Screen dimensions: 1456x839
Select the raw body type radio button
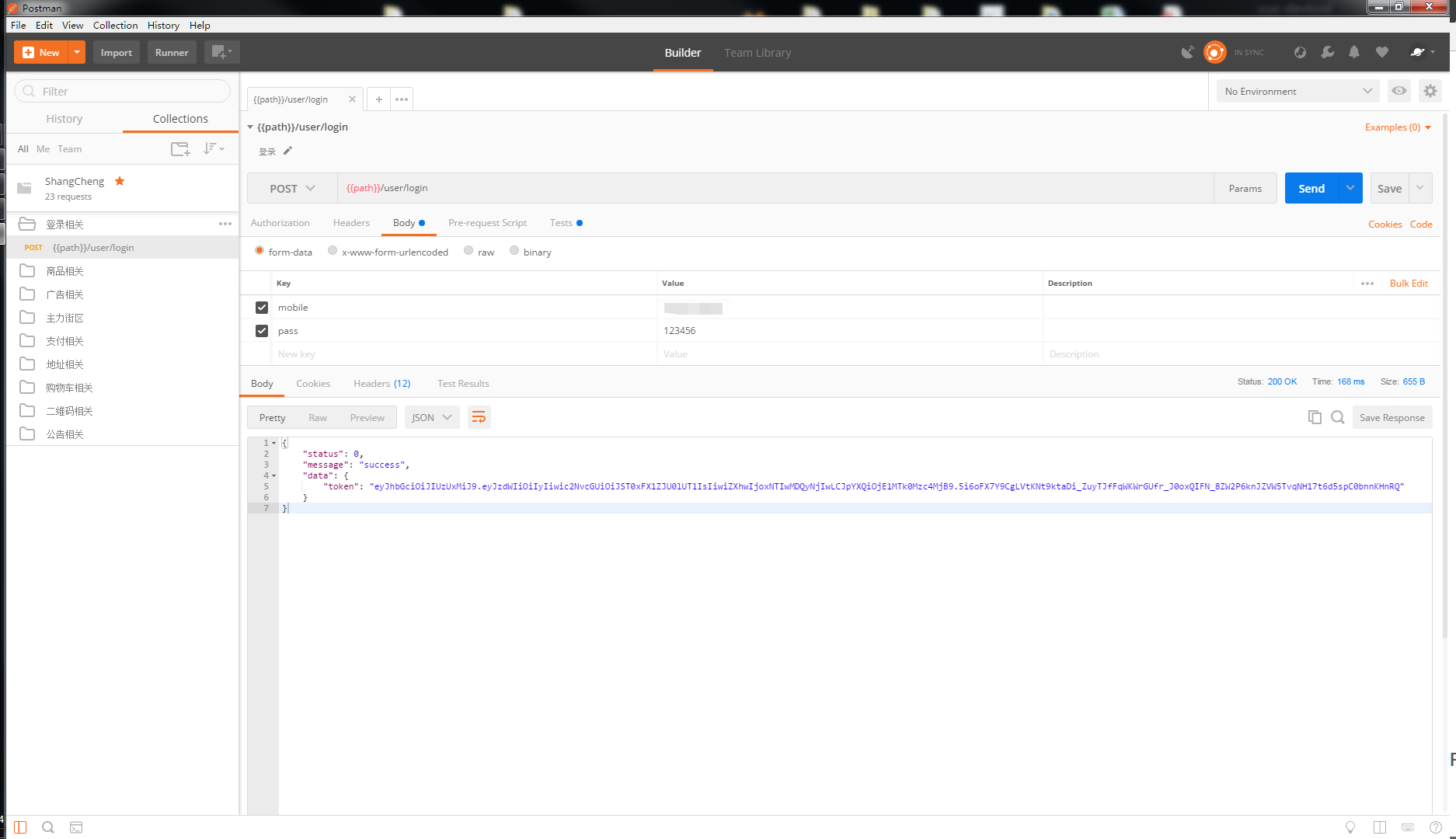468,250
